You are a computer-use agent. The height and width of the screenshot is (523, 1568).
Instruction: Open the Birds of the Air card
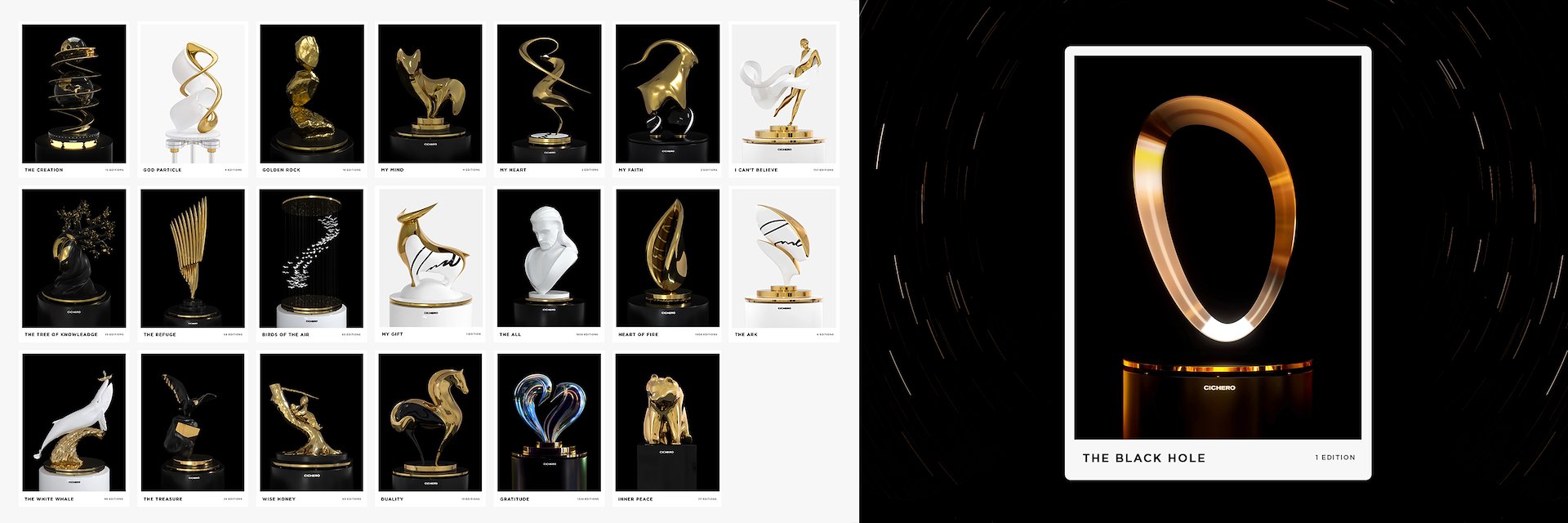click(x=312, y=264)
